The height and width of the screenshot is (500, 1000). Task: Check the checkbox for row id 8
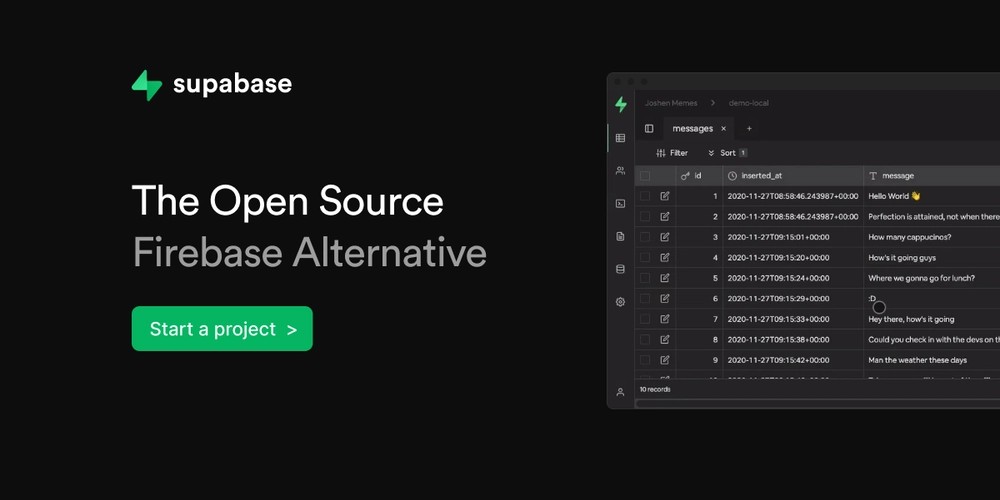(x=645, y=339)
